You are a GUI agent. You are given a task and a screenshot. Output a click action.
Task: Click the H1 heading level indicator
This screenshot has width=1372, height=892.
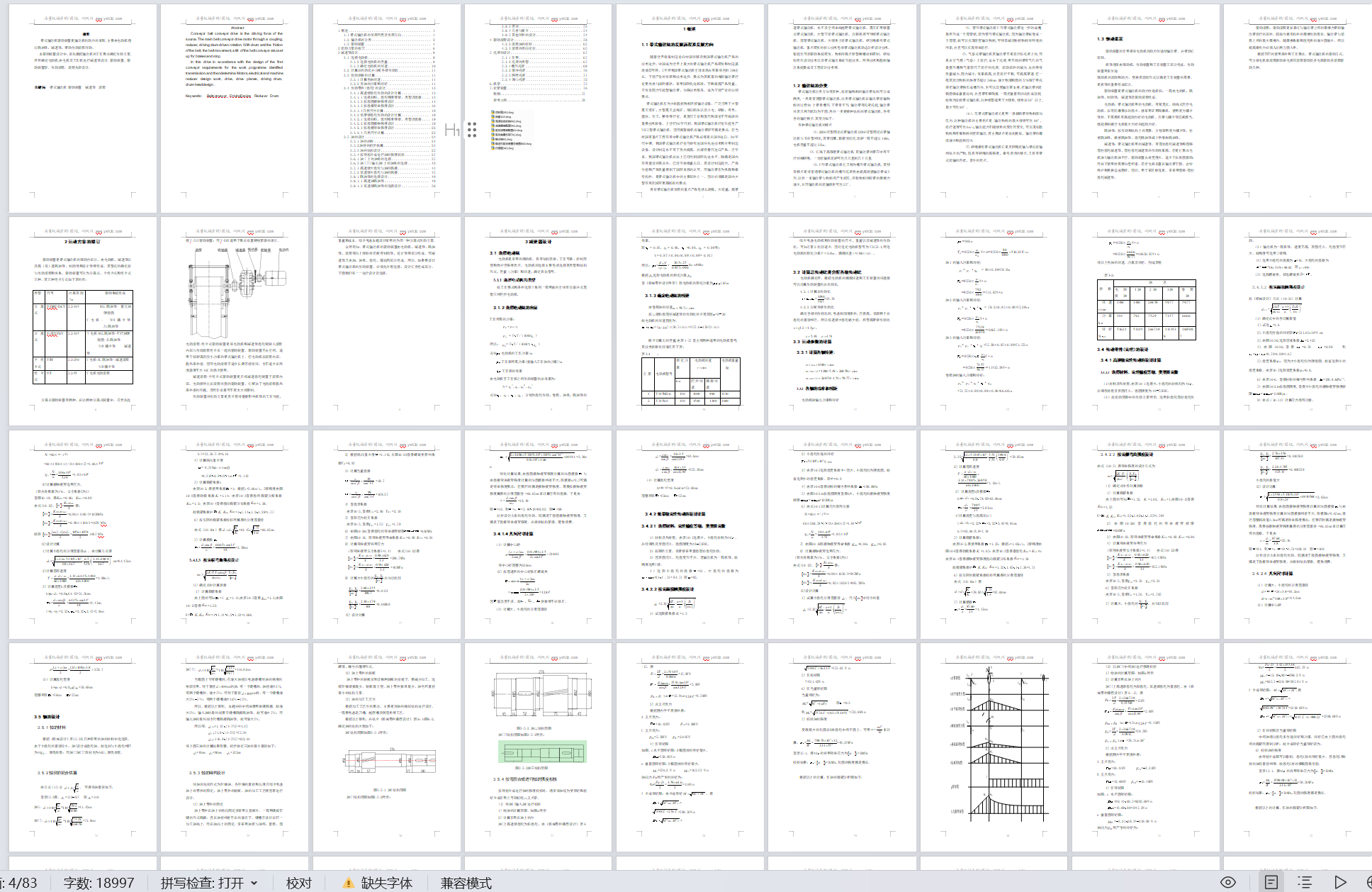[452, 130]
